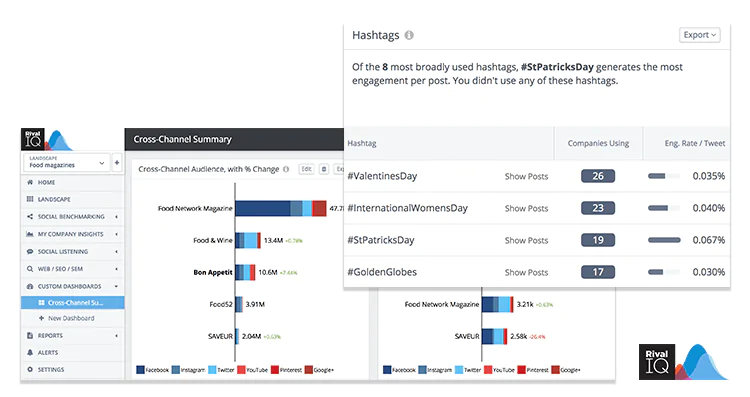Click Facebook swatch in legend below 2.58k chart
The image size is (750, 397).
[387, 370]
